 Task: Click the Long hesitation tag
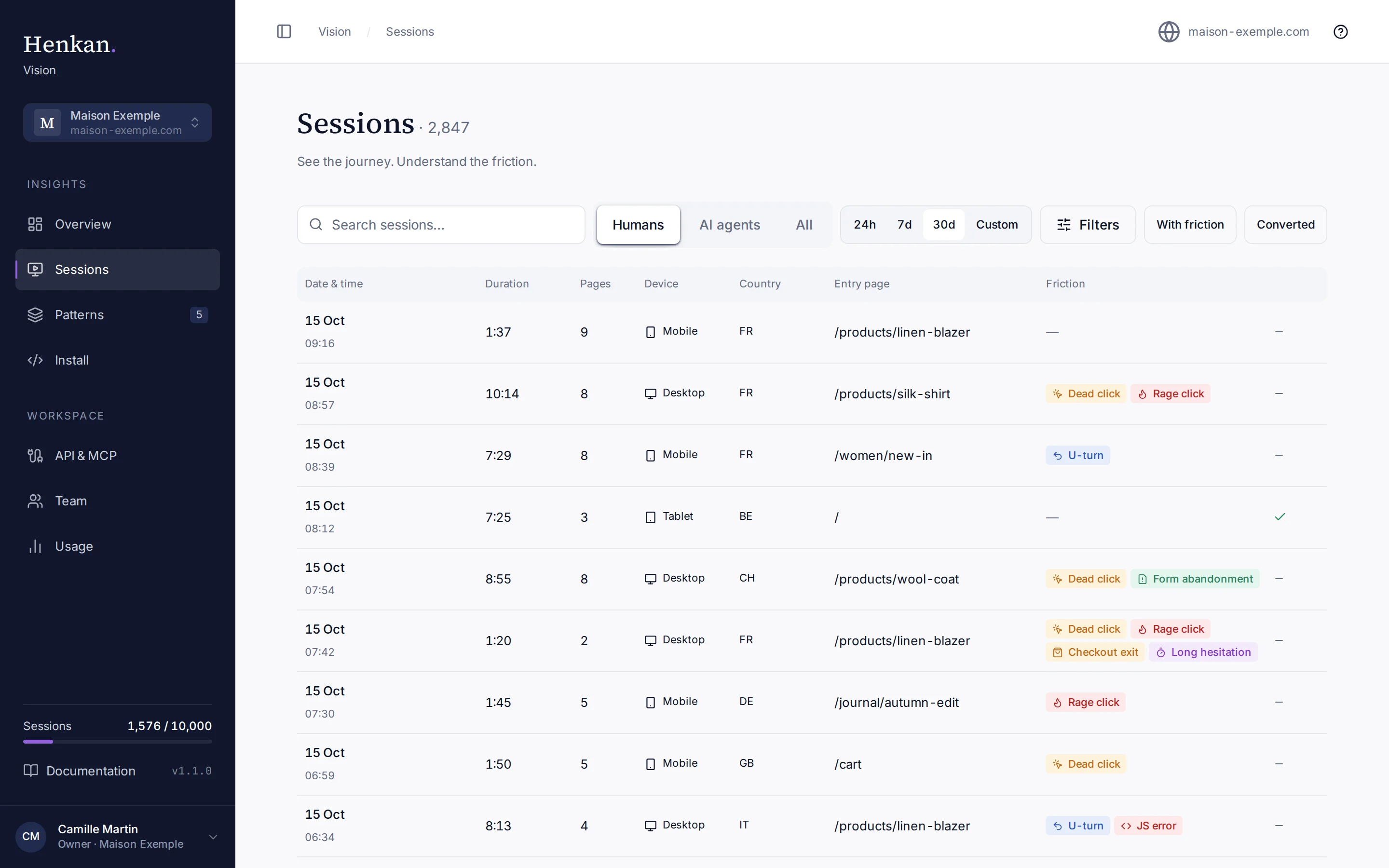click(1203, 652)
